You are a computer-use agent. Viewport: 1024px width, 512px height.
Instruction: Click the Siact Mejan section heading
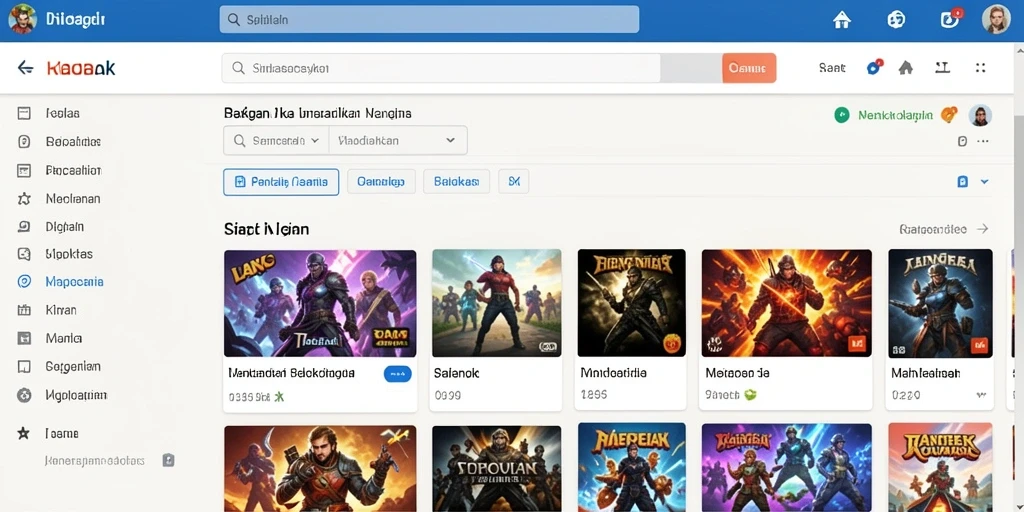266,229
